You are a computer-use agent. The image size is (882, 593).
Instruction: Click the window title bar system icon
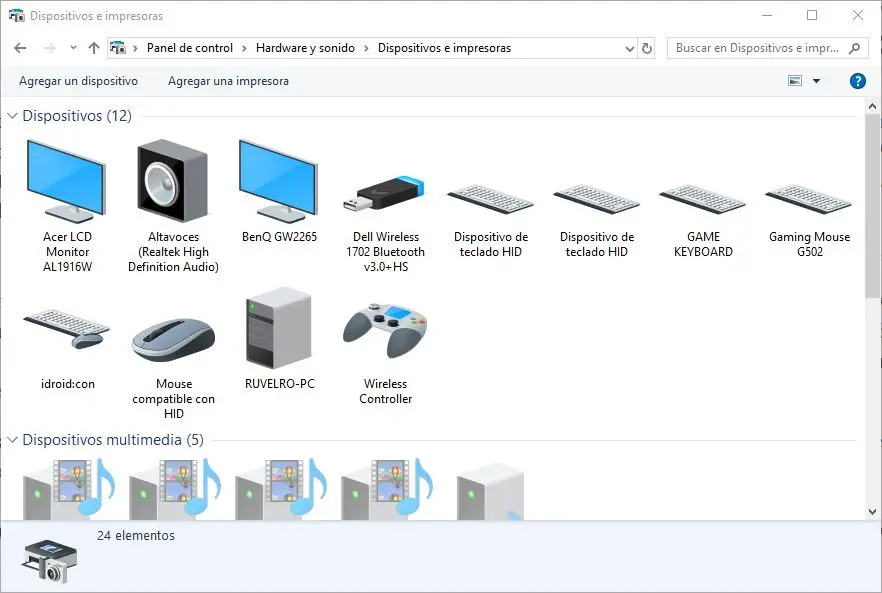tap(16, 16)
